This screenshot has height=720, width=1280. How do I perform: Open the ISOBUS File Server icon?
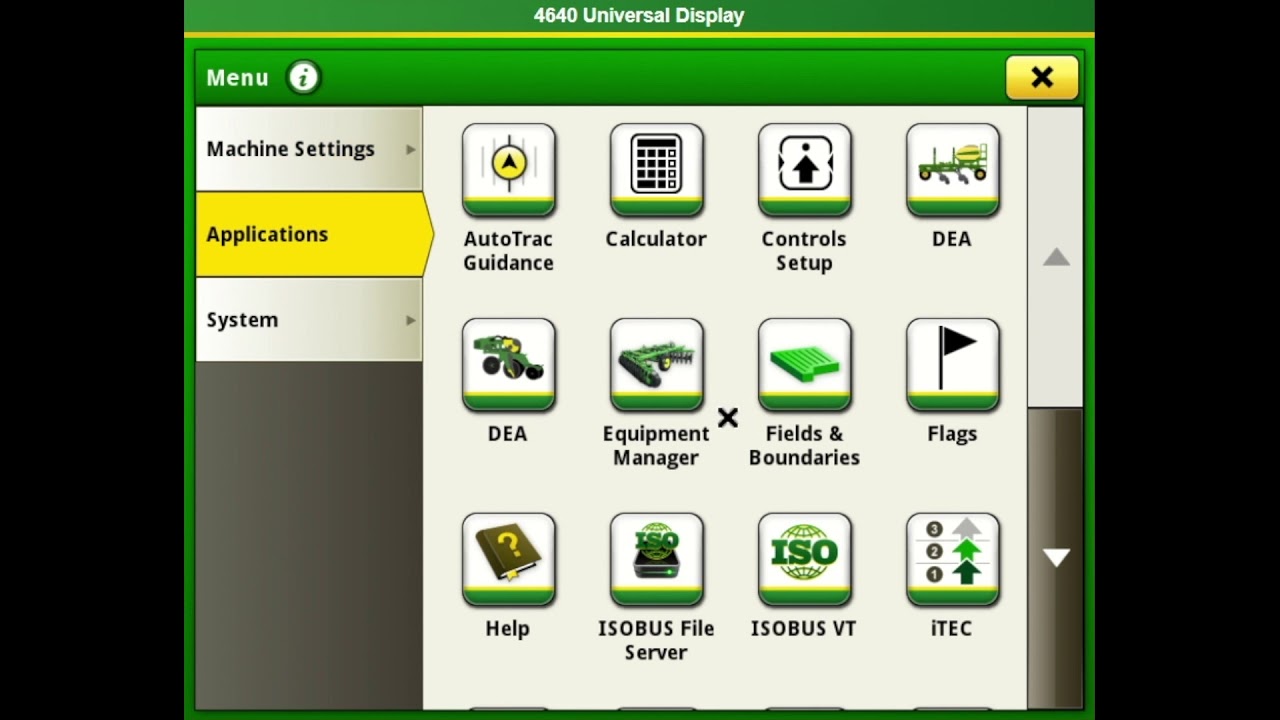(x=656, y=559)
